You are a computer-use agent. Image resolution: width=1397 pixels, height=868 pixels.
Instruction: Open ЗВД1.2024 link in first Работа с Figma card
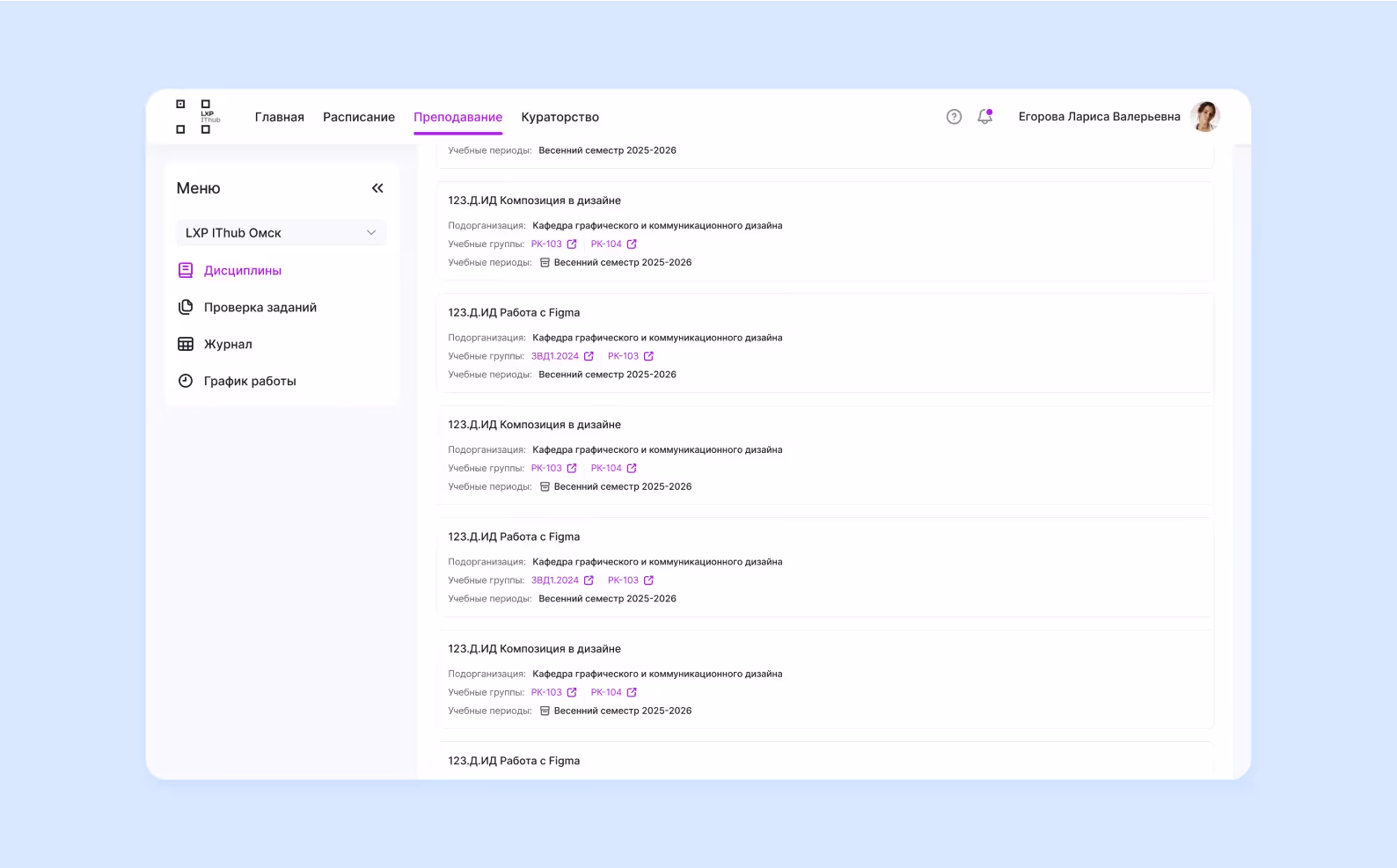coord(555,356)
